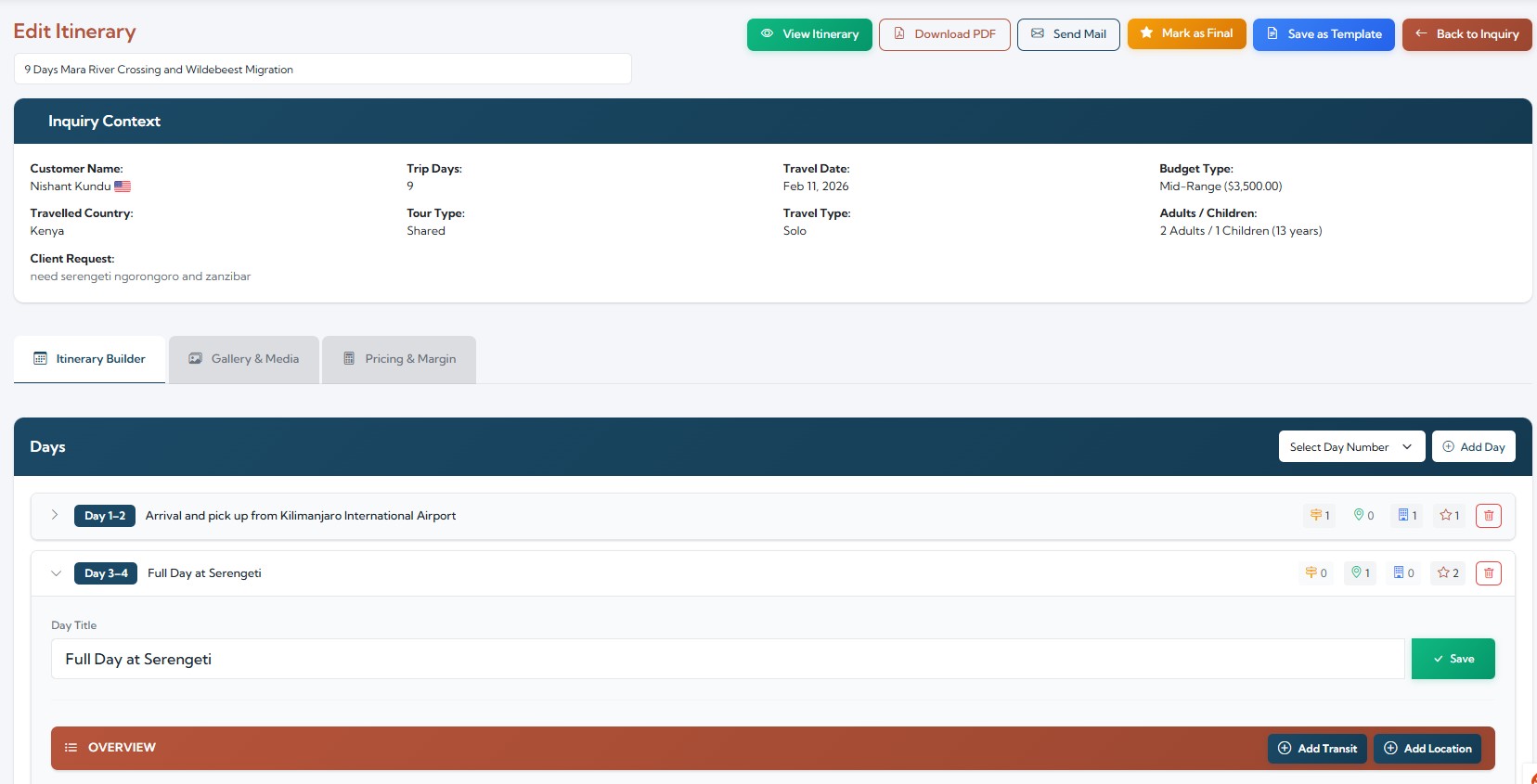The height and width of the screenshot is (784, 1537).
Task: Click the star activity count on Day 1–2
Action: [x=1449, y=516]
